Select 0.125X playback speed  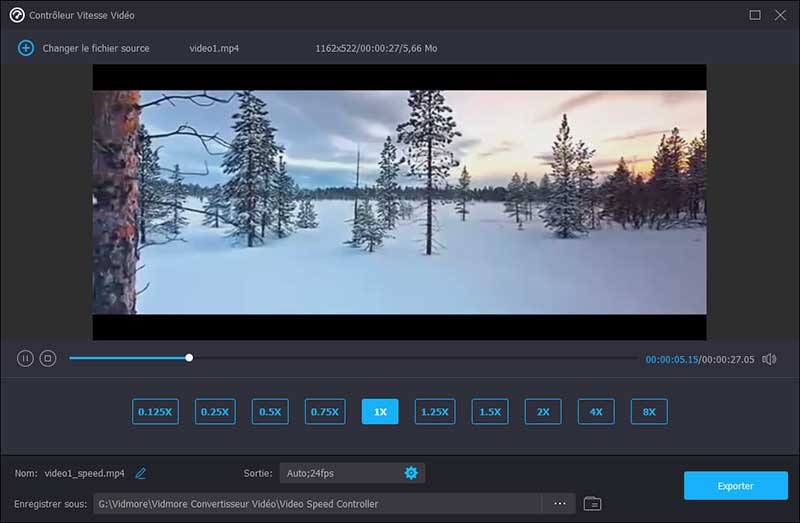pyautogui.click(x=155, y=411)
